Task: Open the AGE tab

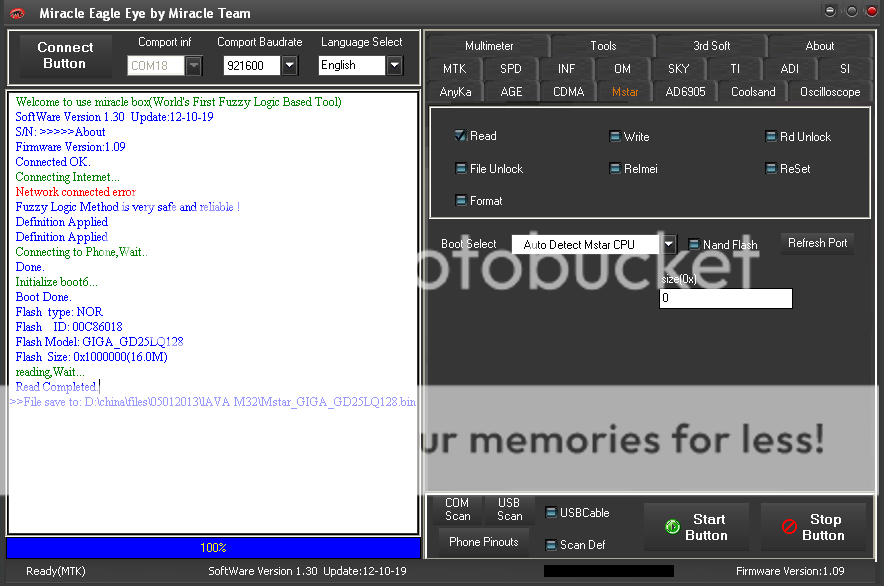Action: (x=511, y=92)
